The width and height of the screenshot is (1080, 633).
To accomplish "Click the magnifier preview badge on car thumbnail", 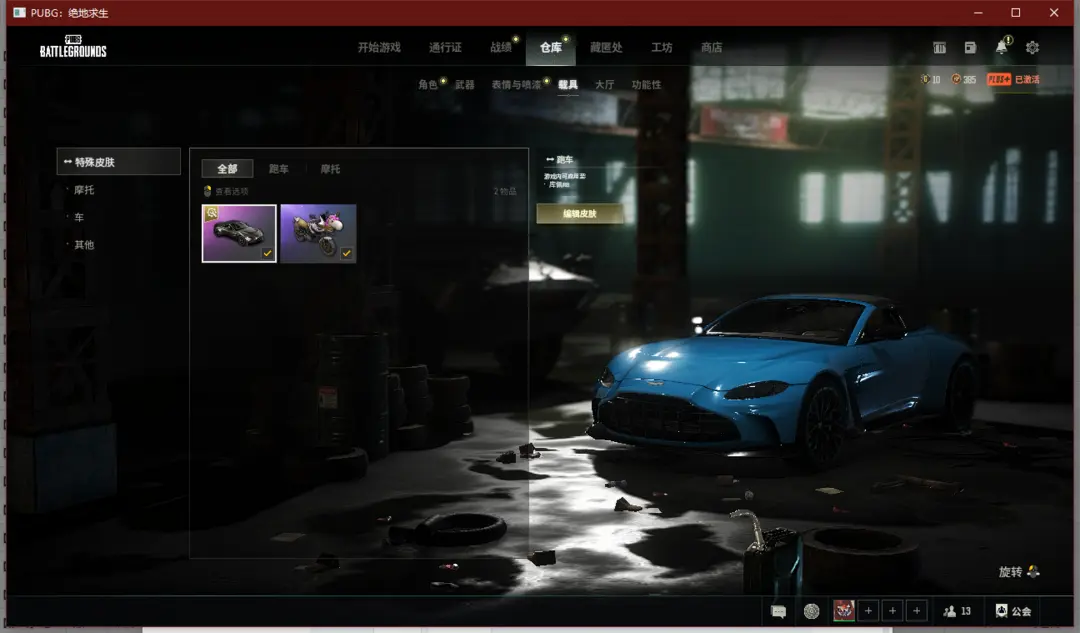I will pos(211,214).
